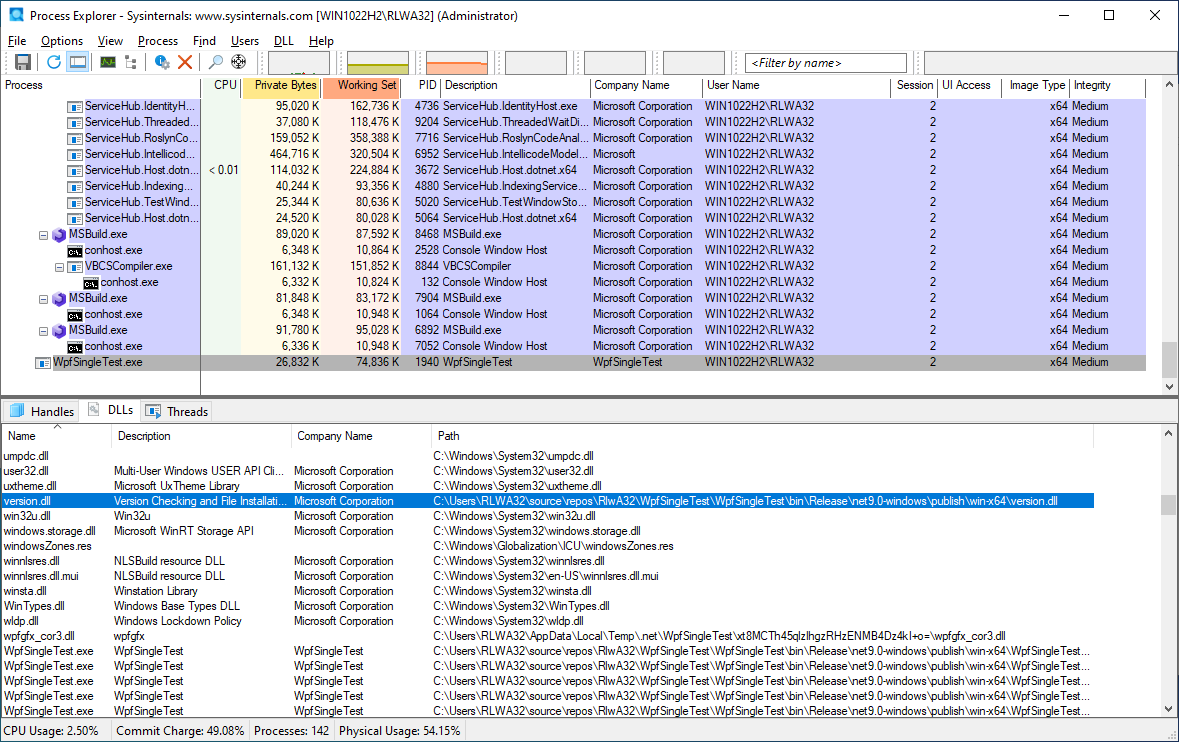Screen dimensions: 1179x742
Task: Open the File menu
Action: [x=17, y=41]
